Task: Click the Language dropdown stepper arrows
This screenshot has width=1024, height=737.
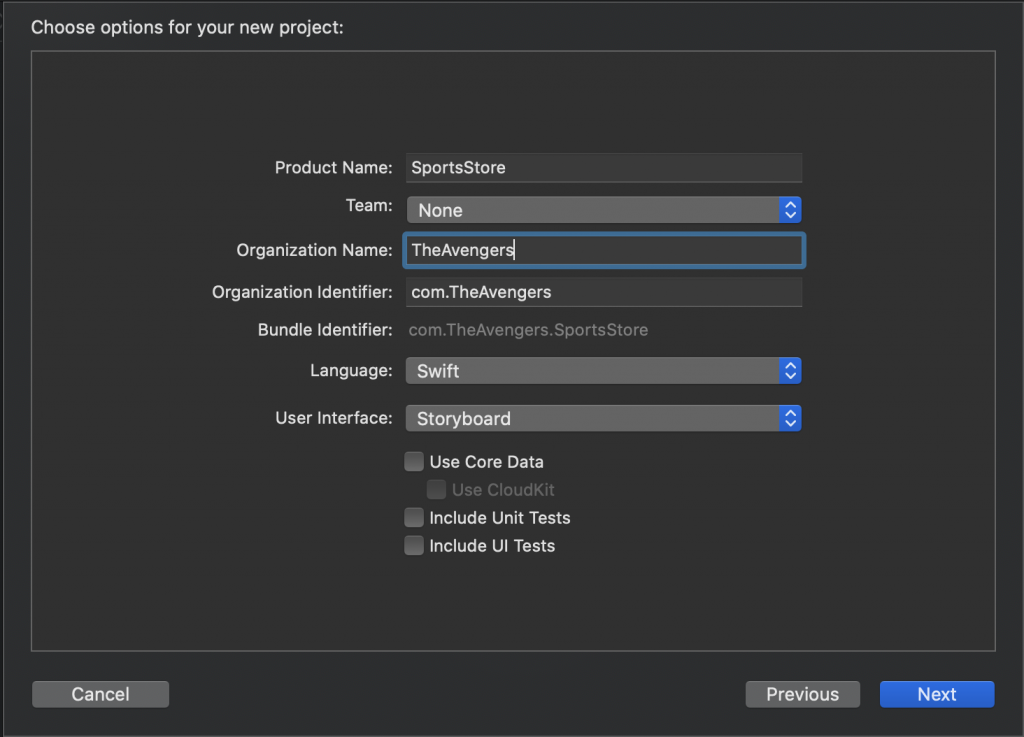Action: point(790,371)
